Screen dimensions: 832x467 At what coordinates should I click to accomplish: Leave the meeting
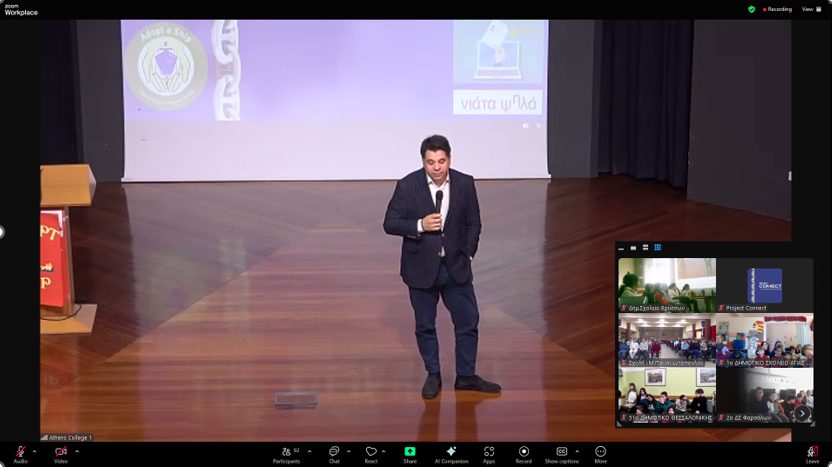[x=812, y=452]
